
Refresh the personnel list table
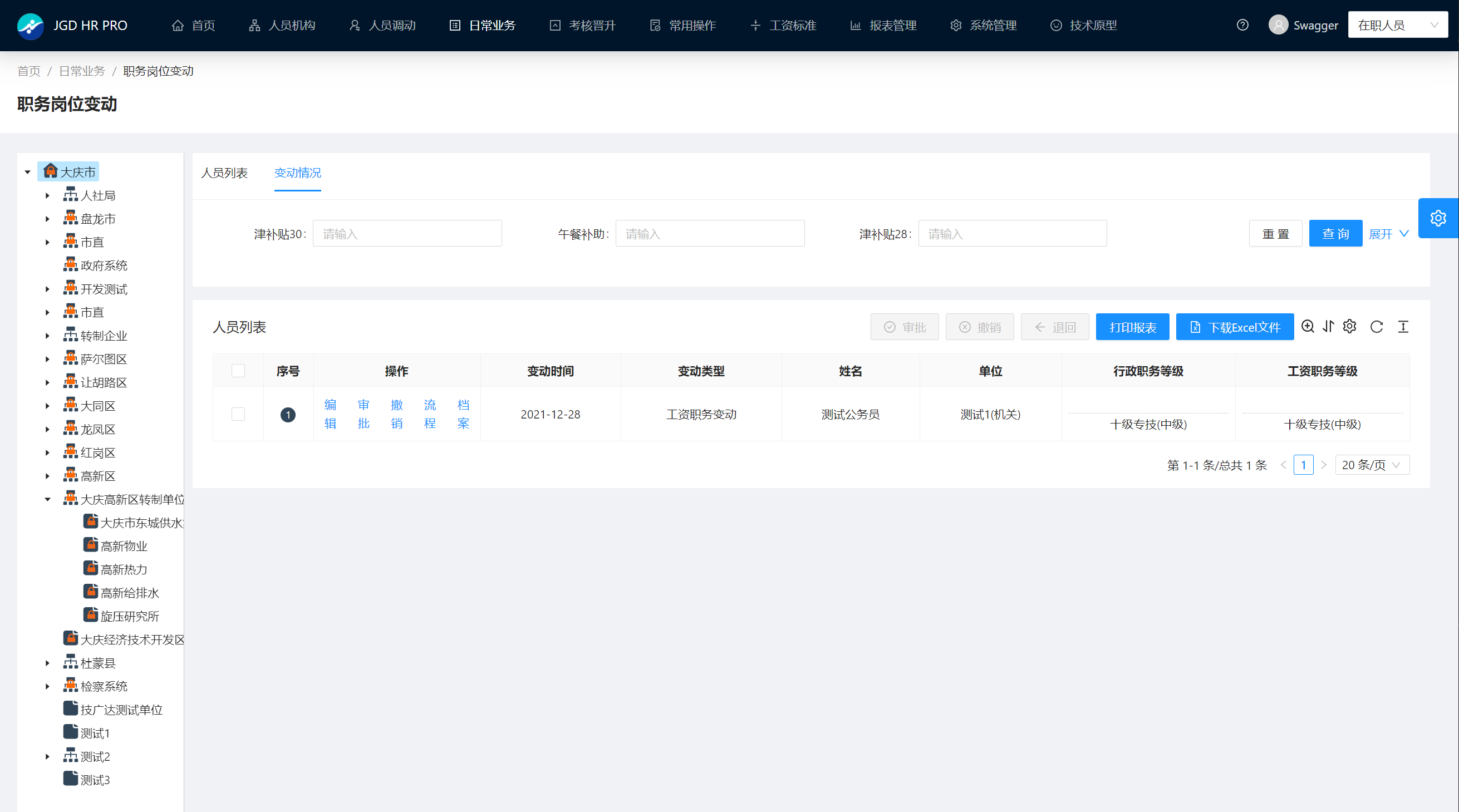[x=1377, y=327]
